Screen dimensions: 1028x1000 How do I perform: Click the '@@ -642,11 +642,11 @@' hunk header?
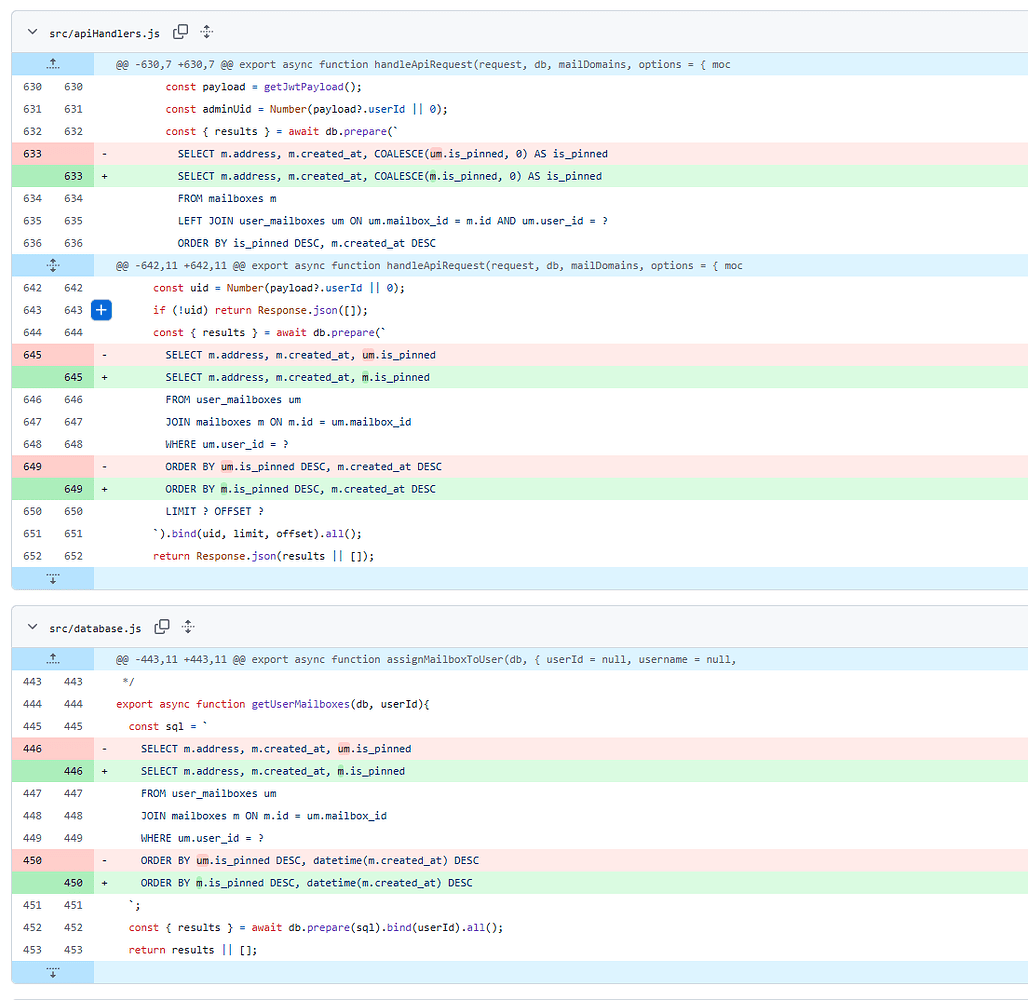tap(429, 266)
